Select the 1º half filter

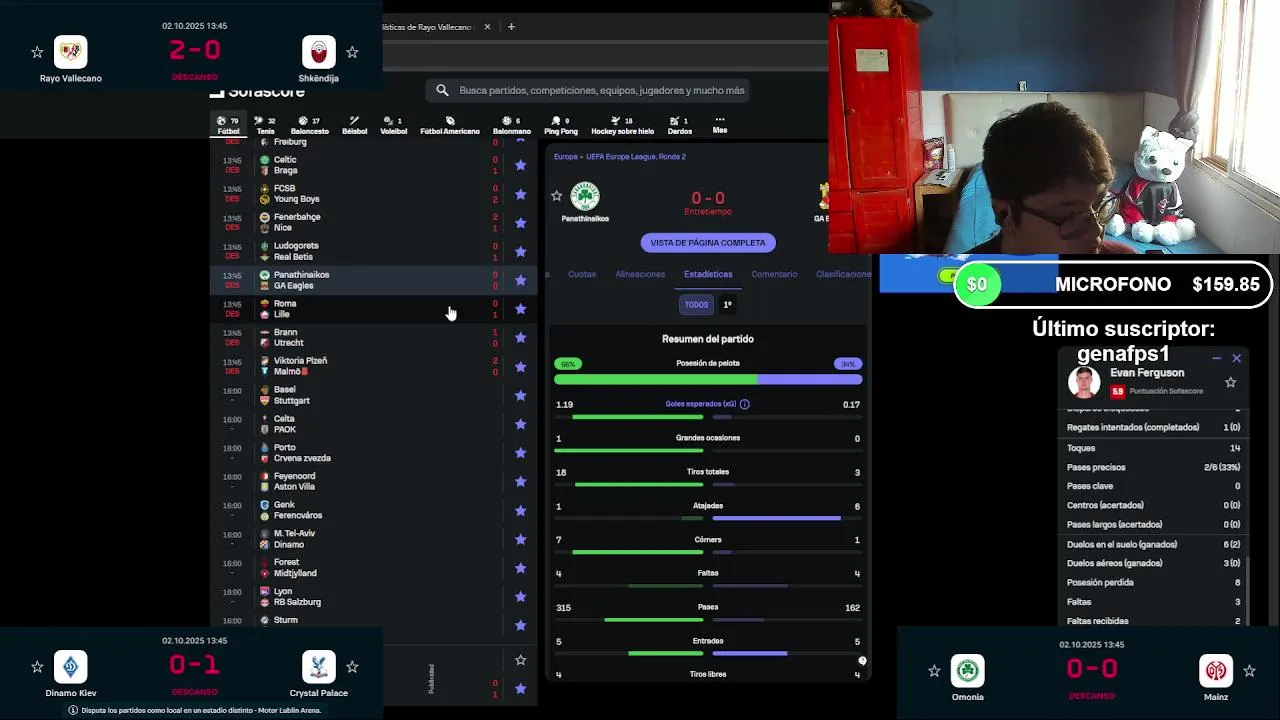(727, 304)
